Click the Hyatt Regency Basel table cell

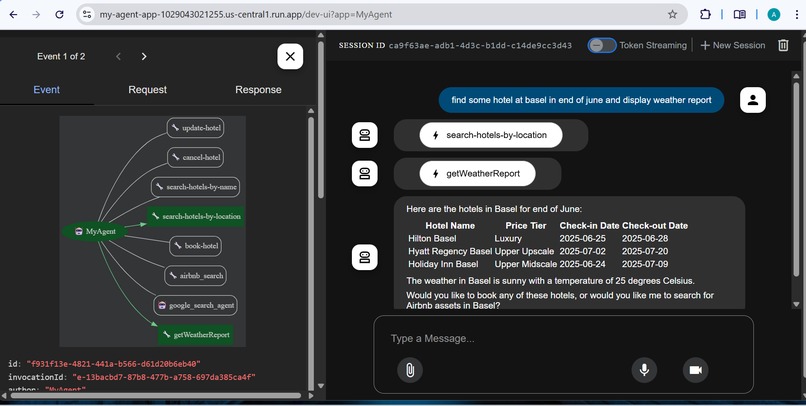coord(450,251)
